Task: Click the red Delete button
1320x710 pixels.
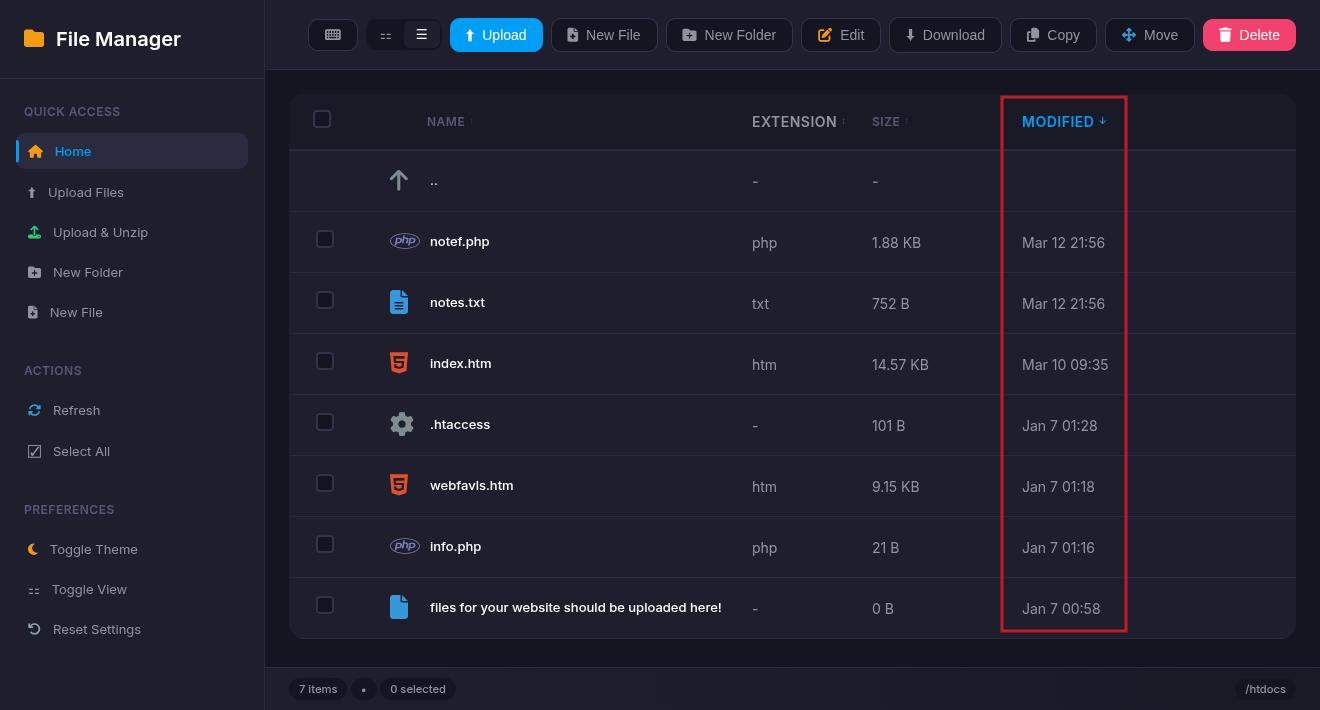Action: [x=1249, y=35]
